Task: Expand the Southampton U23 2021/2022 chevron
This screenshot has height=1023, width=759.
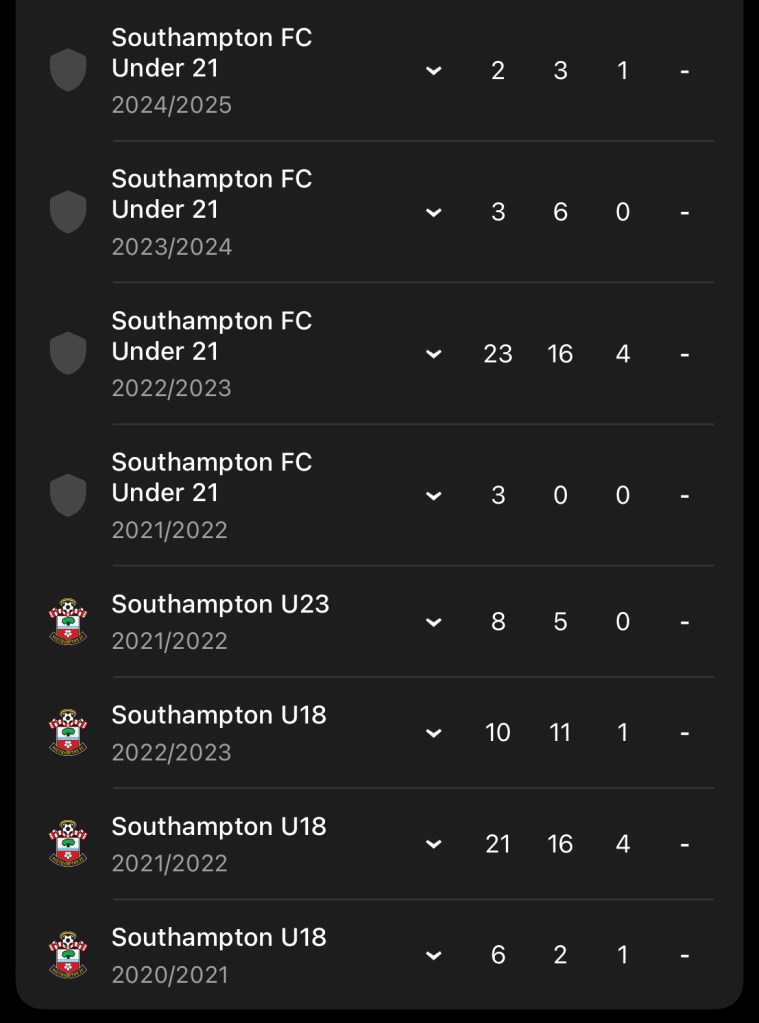Action: click(433, 622)
